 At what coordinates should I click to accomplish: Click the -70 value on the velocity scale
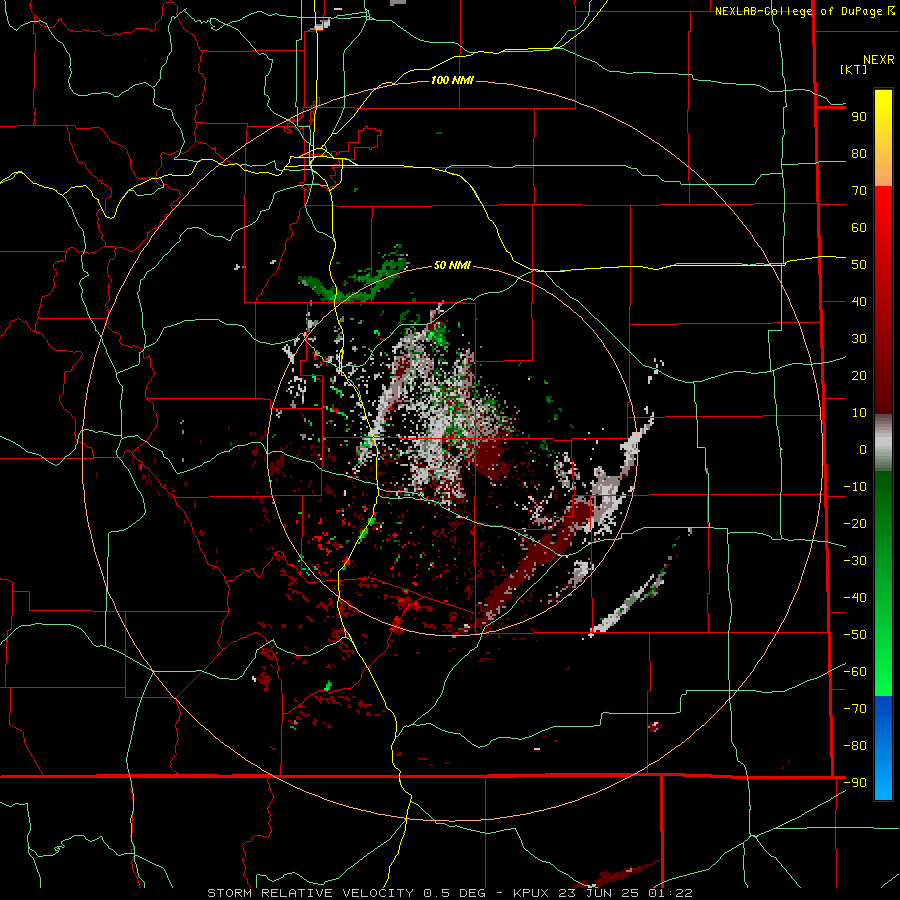click(855, 709)
